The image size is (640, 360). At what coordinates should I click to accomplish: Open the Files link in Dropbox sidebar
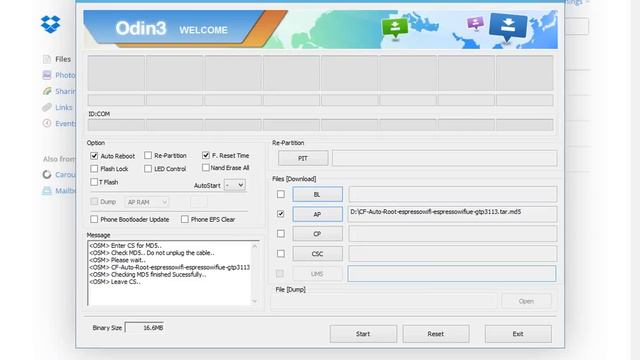click(63, 59)
